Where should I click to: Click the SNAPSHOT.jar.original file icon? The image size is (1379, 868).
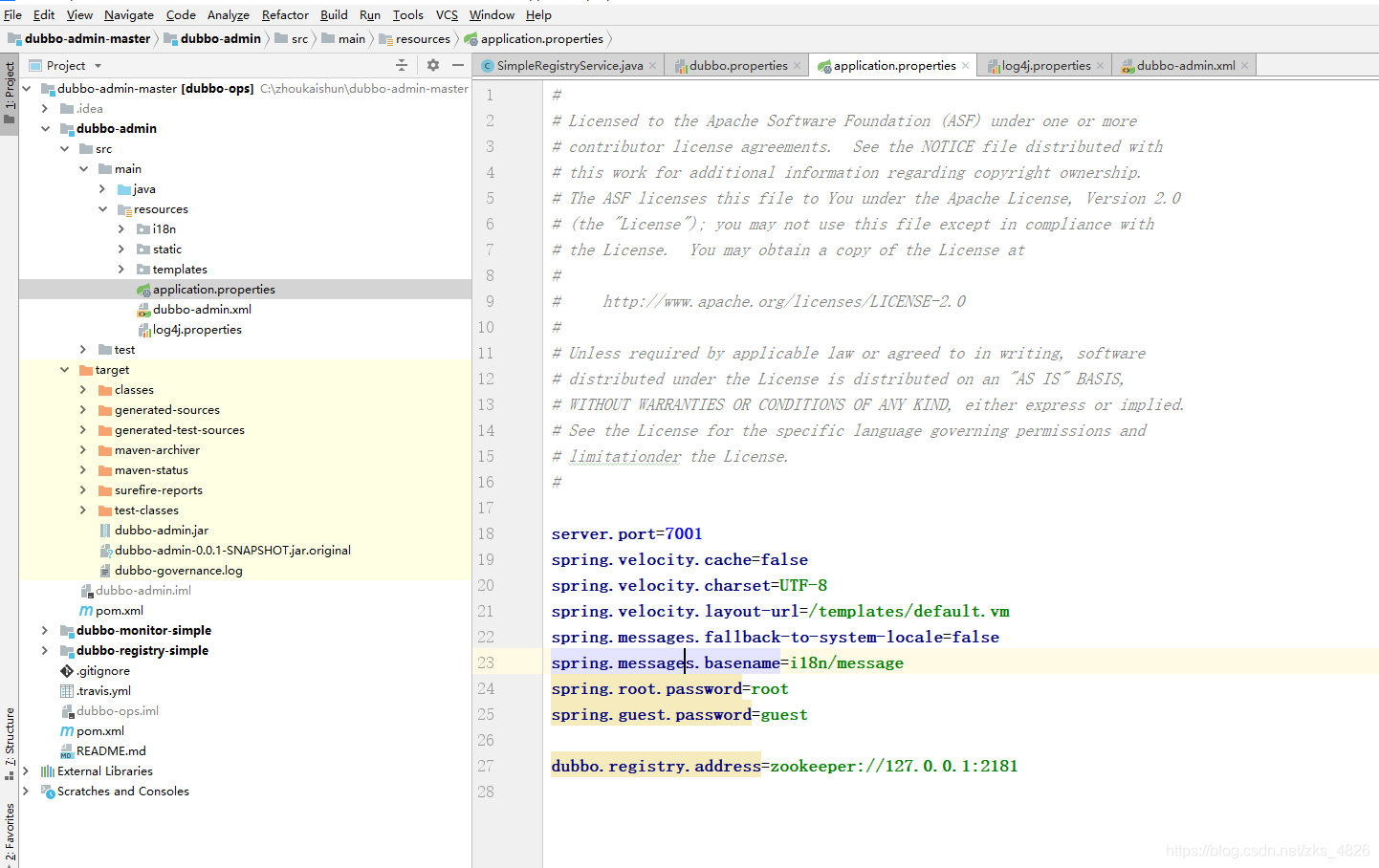tap(105, 550)
